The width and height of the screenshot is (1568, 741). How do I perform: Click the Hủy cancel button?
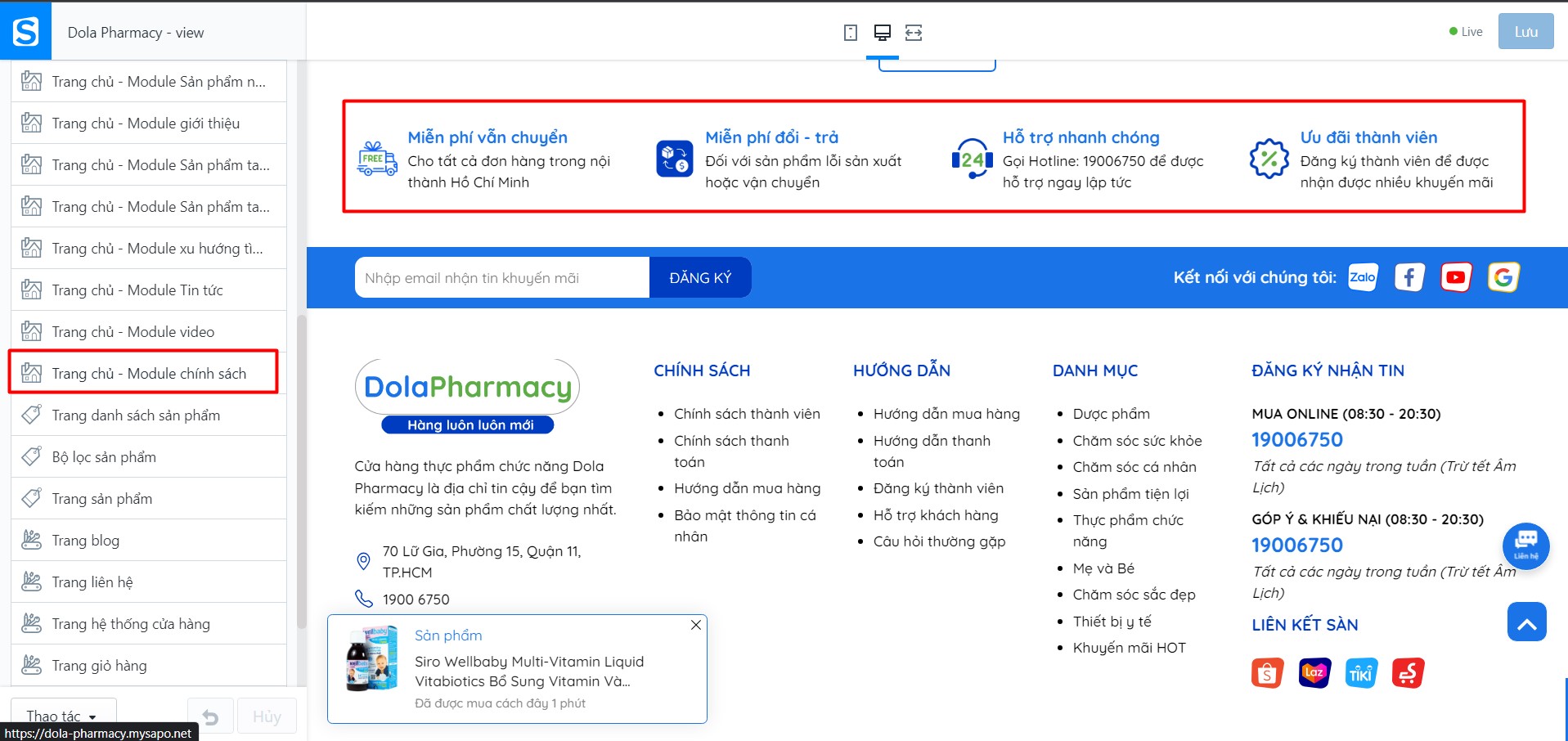267,716
